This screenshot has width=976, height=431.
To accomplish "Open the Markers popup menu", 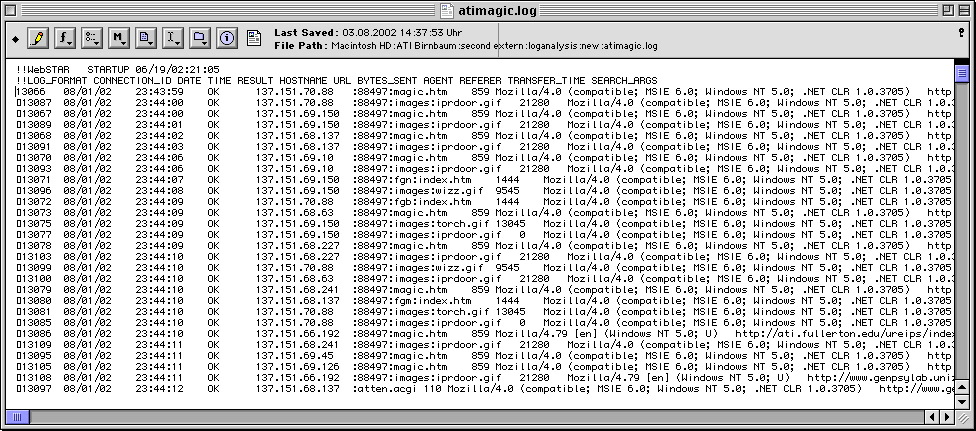I will click(118, 39).
